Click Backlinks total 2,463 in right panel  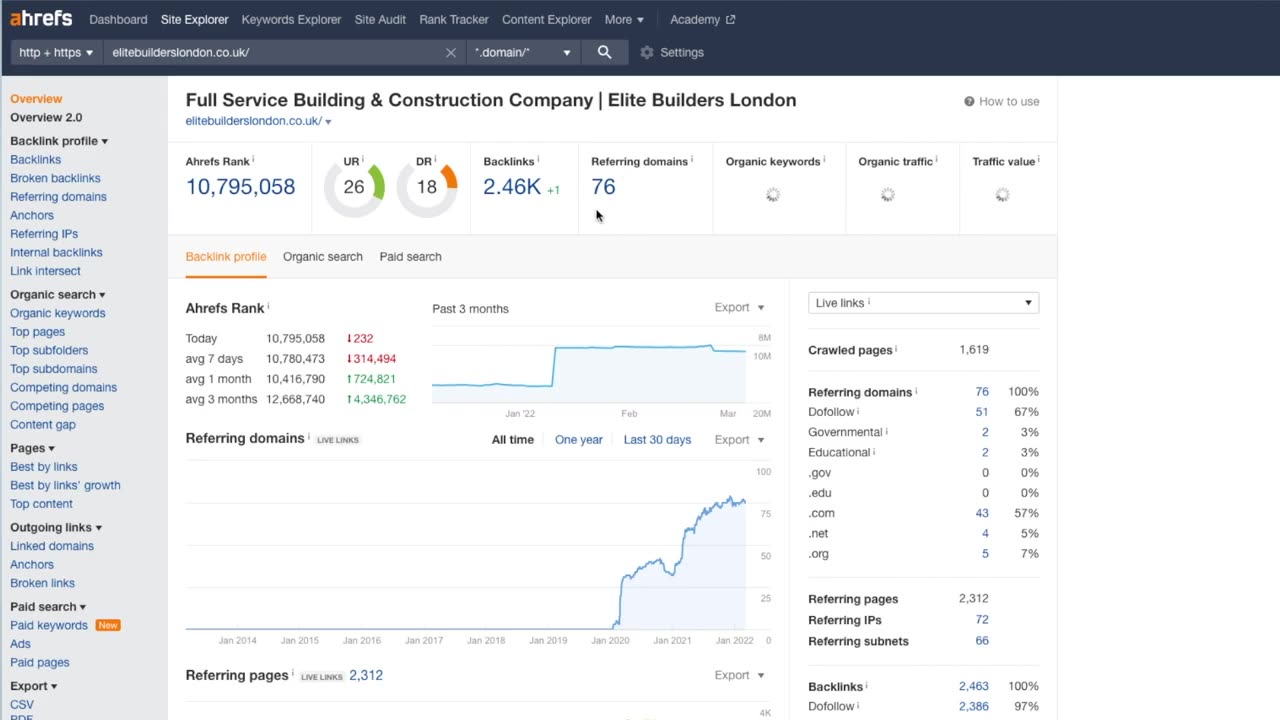(x=973, y=686)
